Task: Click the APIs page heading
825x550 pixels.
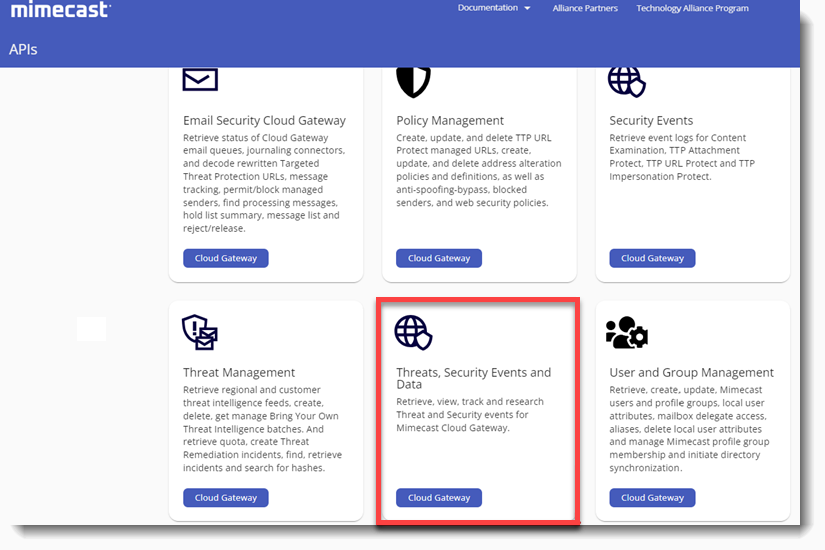Action: (x=24, y=49)
